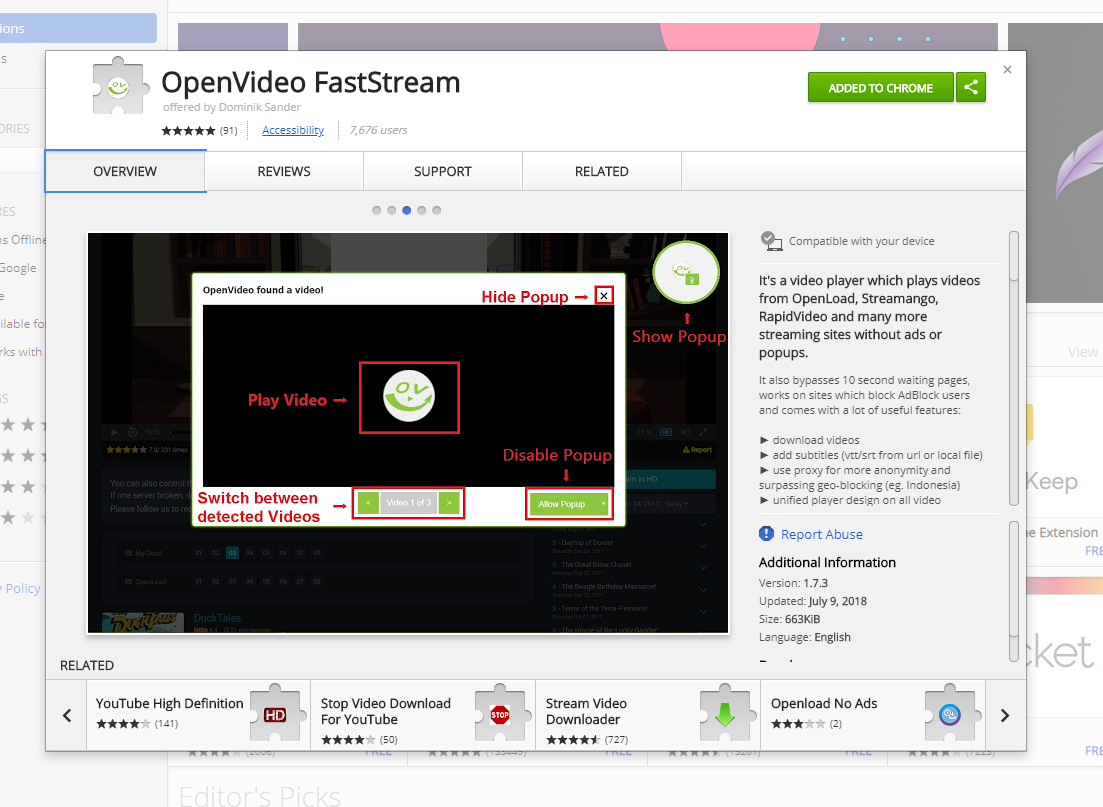Click the YouTube High Definition (141) rating
The height and width of the screenshot is (807, 1103).
coord(137,723)
